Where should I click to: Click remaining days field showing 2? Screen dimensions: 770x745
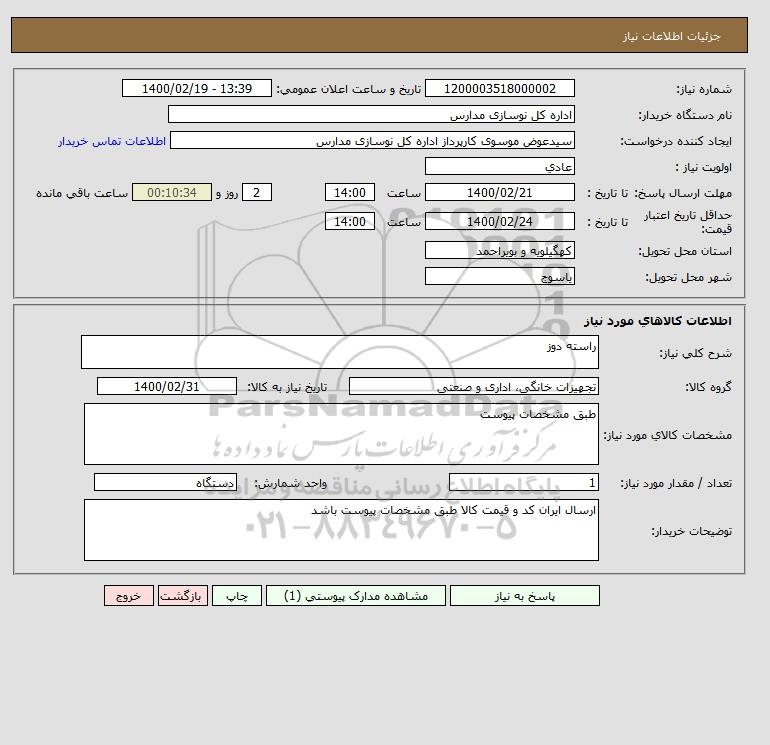[256, 193]
